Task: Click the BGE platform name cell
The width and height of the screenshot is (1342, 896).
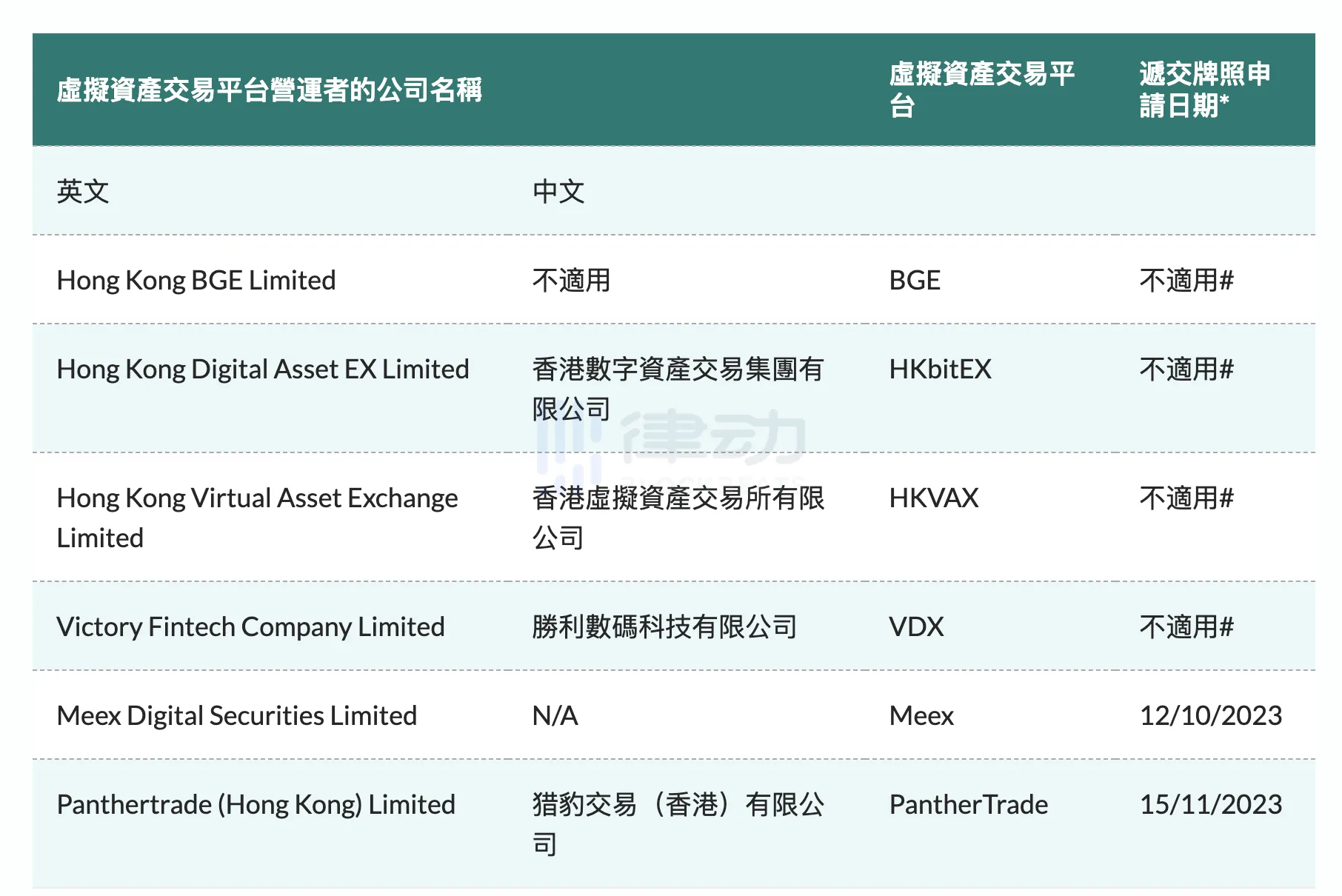Action: (x=915, y=281)
